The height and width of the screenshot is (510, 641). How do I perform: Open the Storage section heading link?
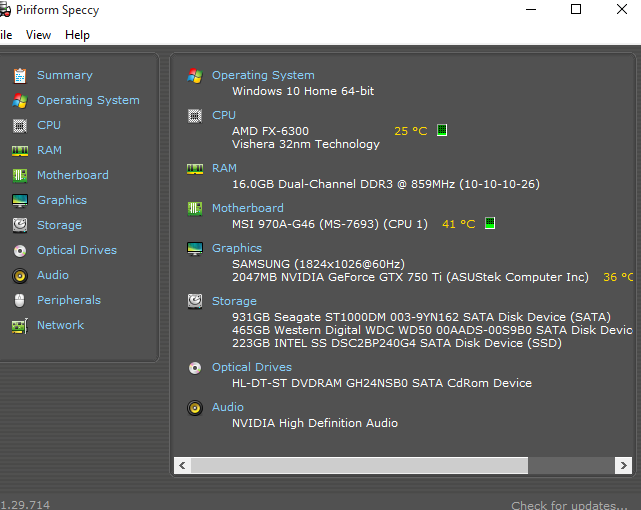pos(234,300)
